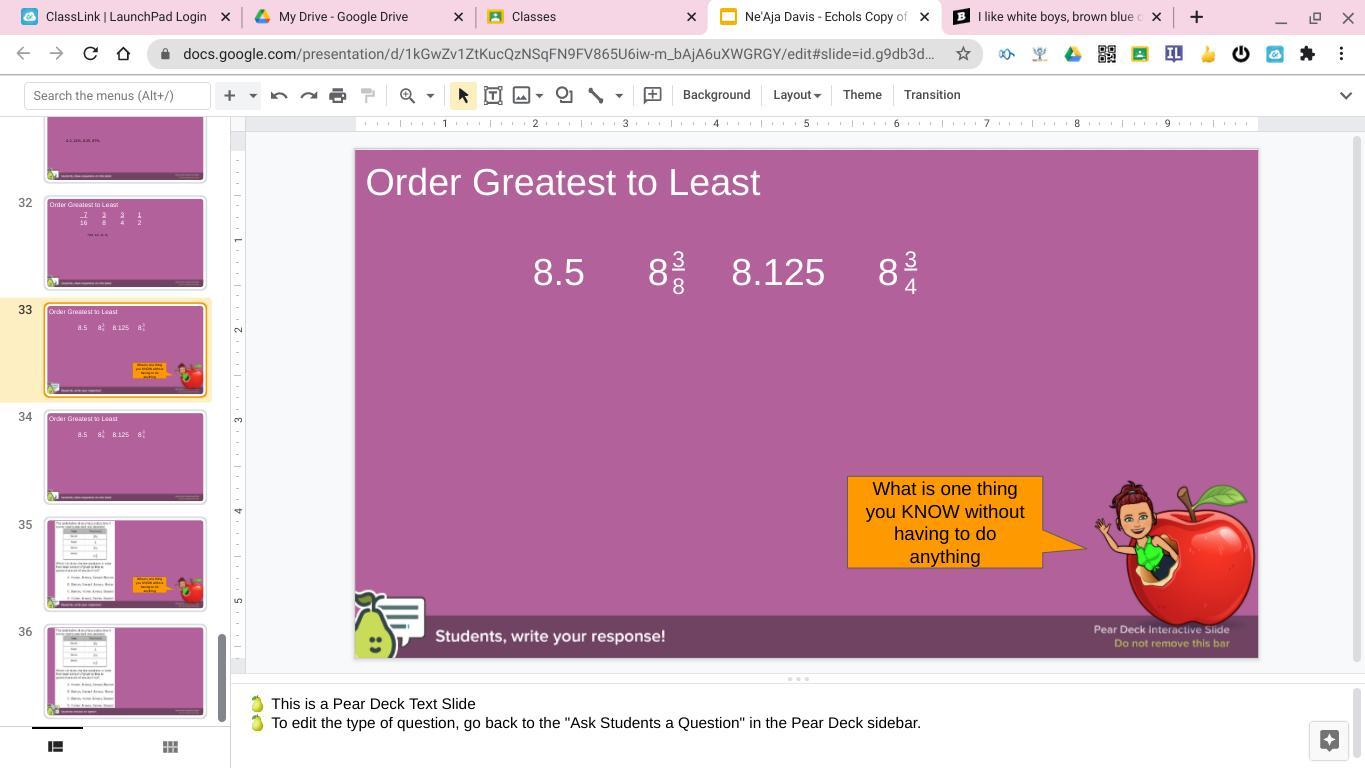Click the browser Home icon
Screen dimensions: 1365x768
pyautogui.click(x=123, y=54)
